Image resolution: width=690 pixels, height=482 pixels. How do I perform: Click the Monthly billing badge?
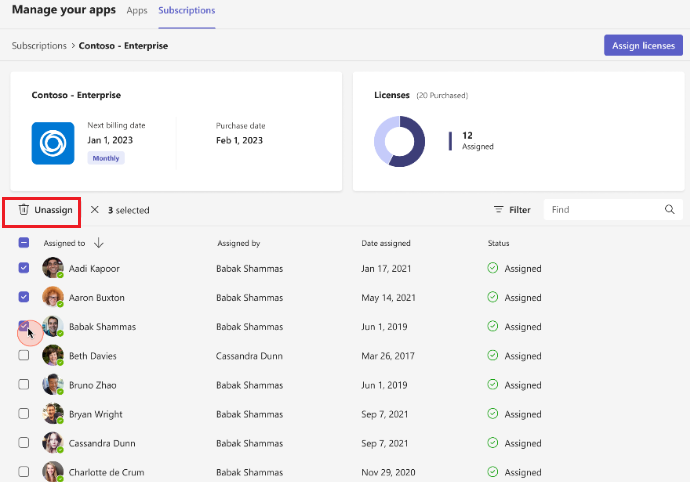106,158
